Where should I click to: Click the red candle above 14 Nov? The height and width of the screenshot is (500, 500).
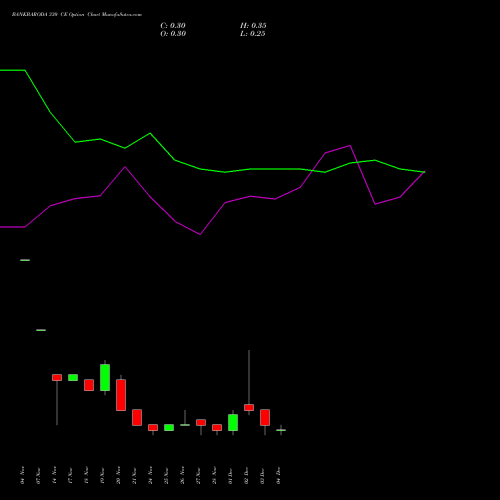tap(57, 377)
